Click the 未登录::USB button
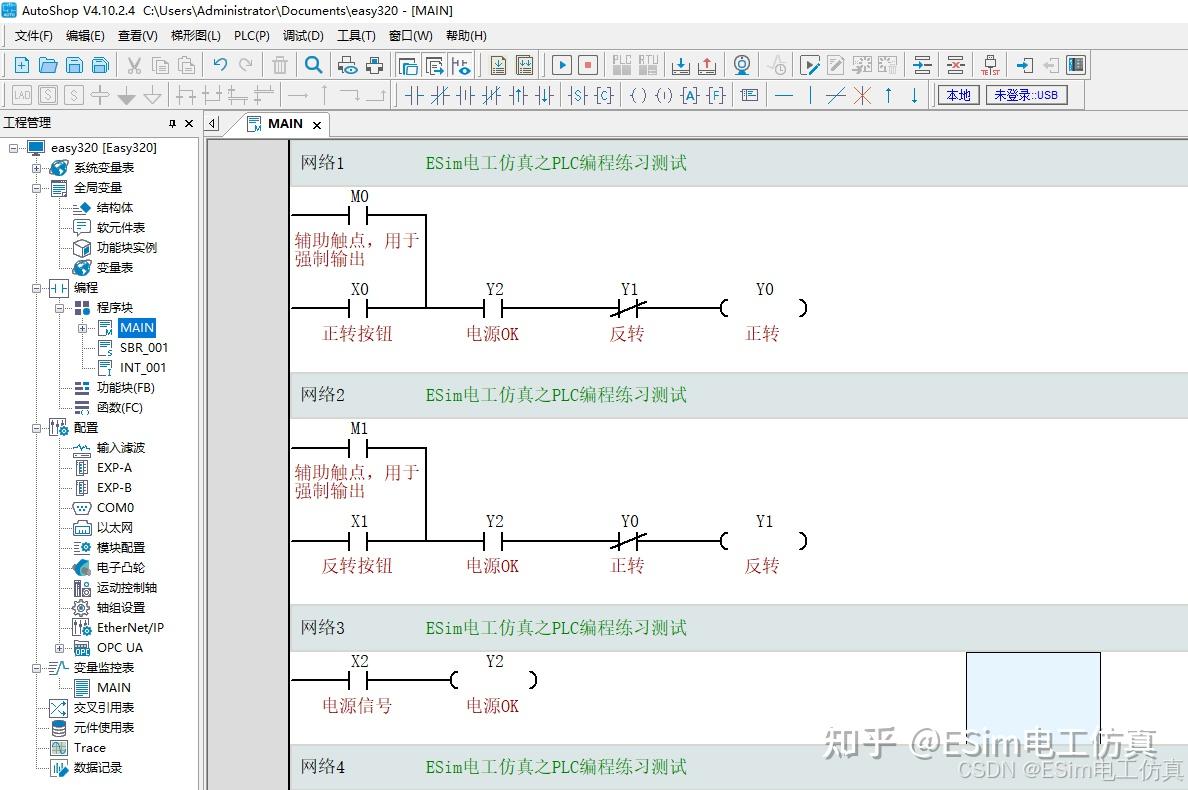 point(1026,95)
